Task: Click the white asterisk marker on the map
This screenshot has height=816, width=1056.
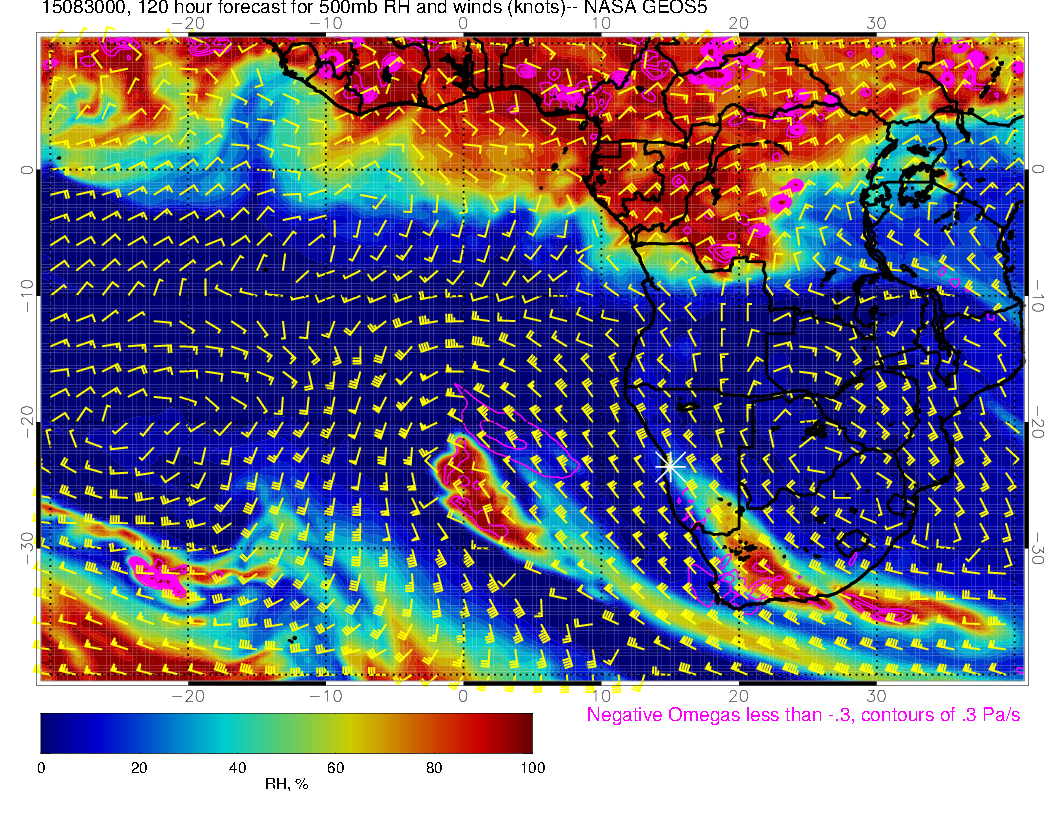Action: pyautogui.click(x=670, y=466)
